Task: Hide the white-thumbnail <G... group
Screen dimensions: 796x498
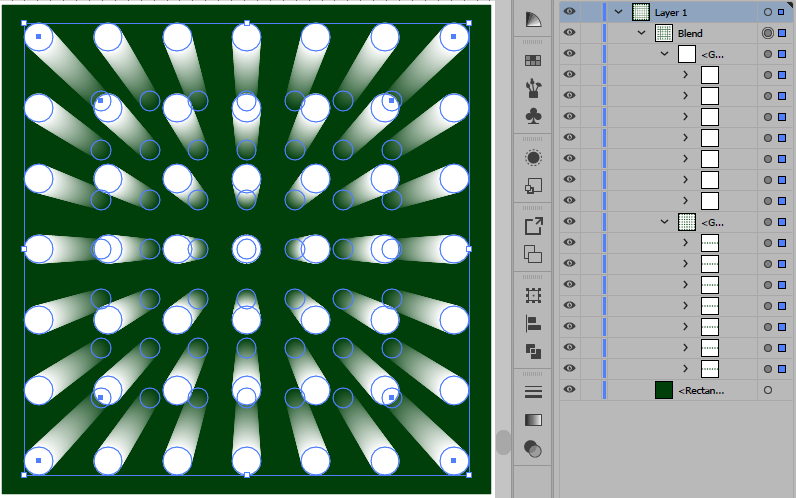Action: click(x=570, y=53)
